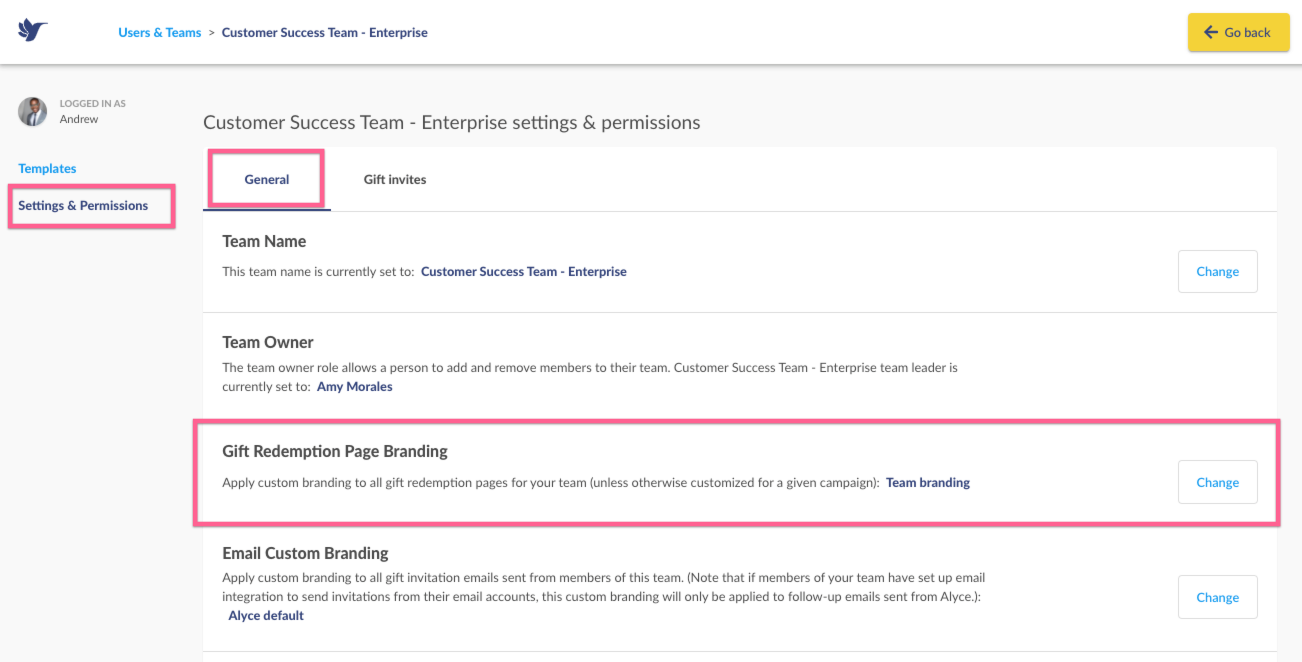Screen dimensions: 1302x662
Task: Click Change for Gift Redemption Page Branding
Action: (x=1217, y=482)
